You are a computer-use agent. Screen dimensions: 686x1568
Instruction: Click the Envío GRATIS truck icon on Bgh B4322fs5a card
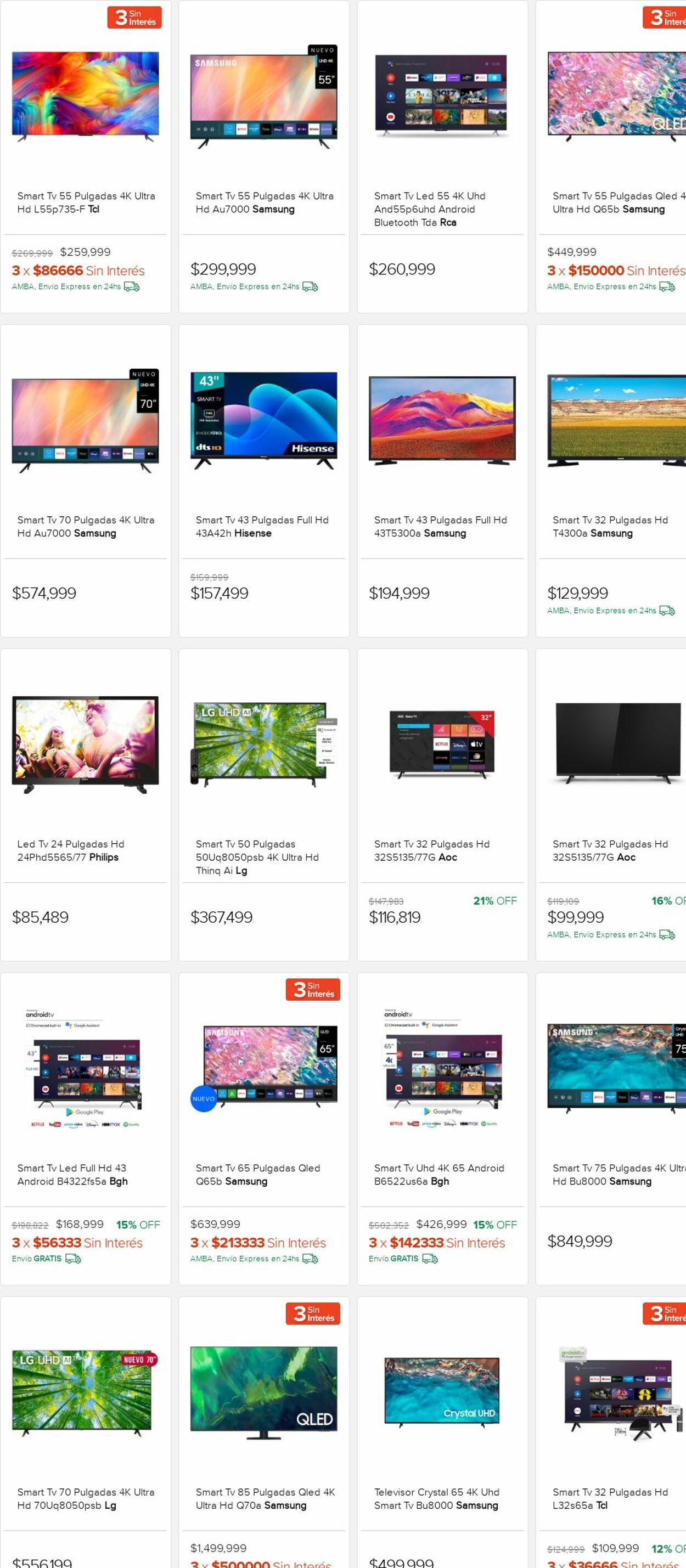(73, 1258)
